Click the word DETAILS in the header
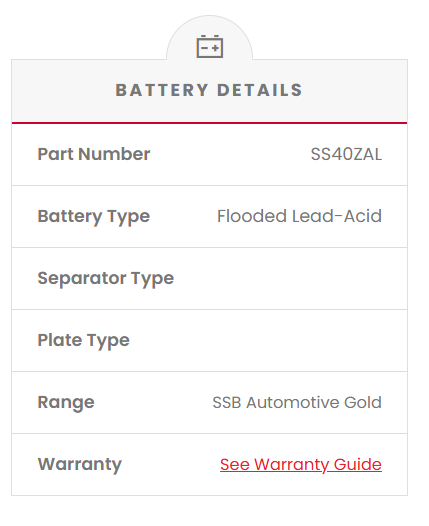This screenshot has width=429, height=526. click(260, 90)
